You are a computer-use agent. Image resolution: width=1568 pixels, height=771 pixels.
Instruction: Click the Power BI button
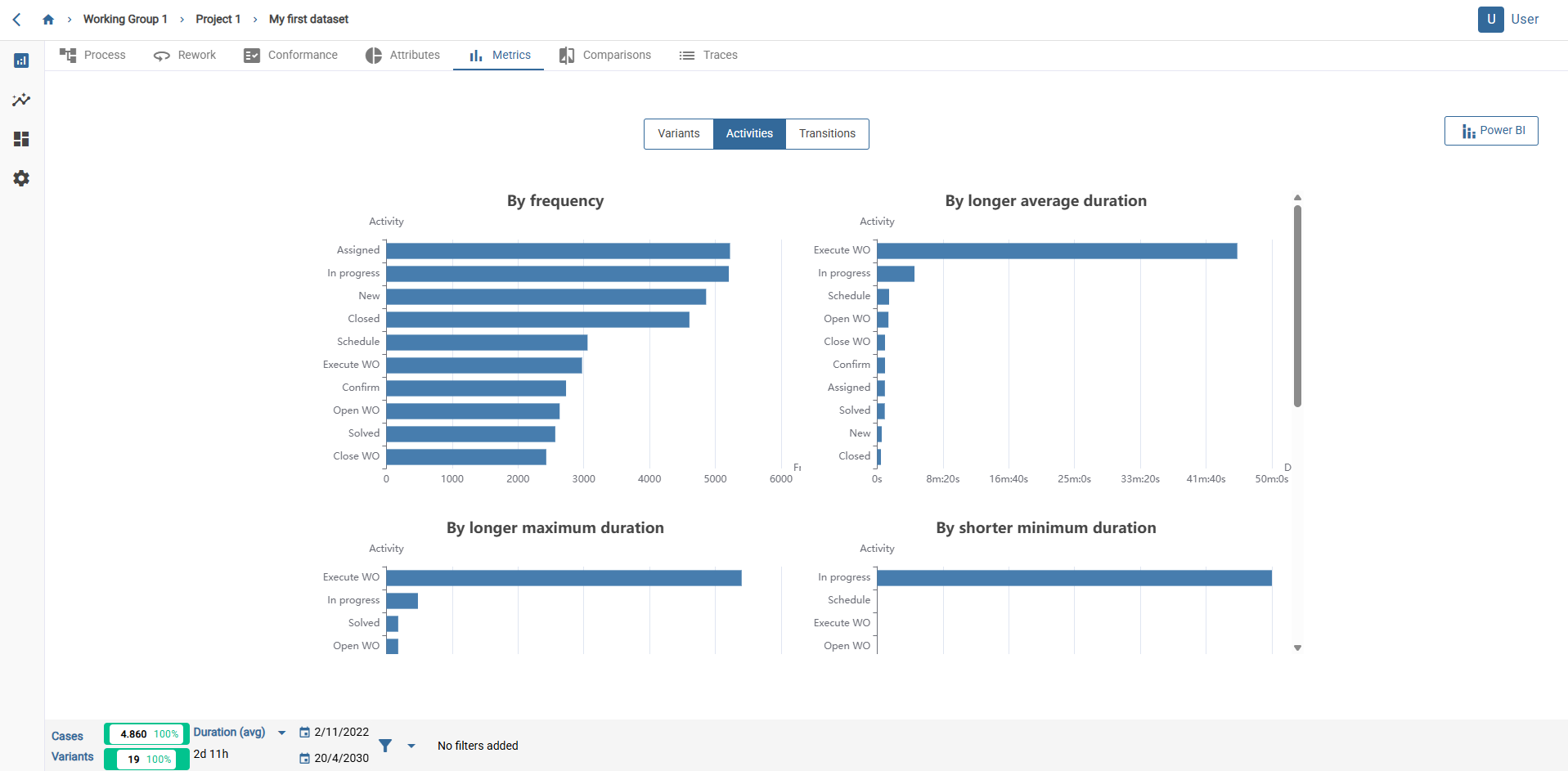pyautogui.click(x=1490, y=130)
